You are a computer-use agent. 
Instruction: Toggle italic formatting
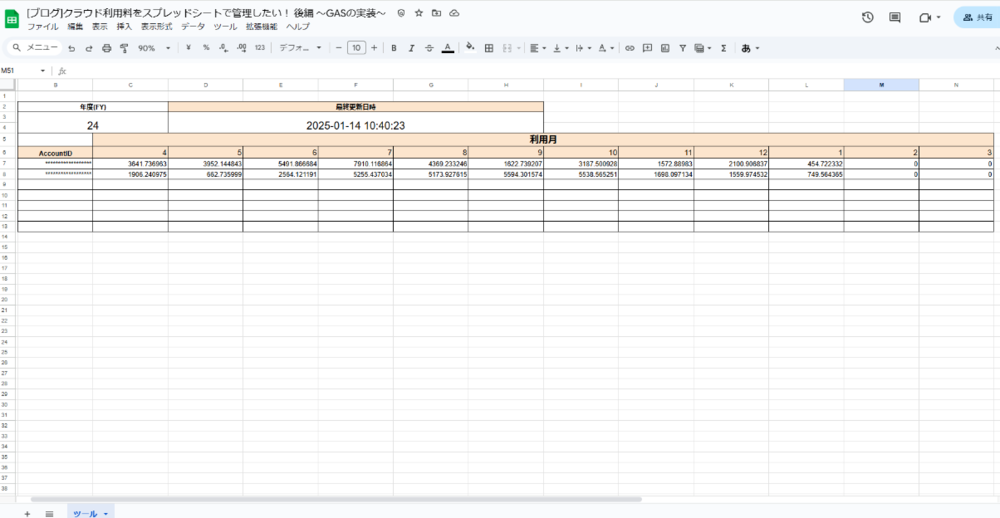click(x=411, y=48)
